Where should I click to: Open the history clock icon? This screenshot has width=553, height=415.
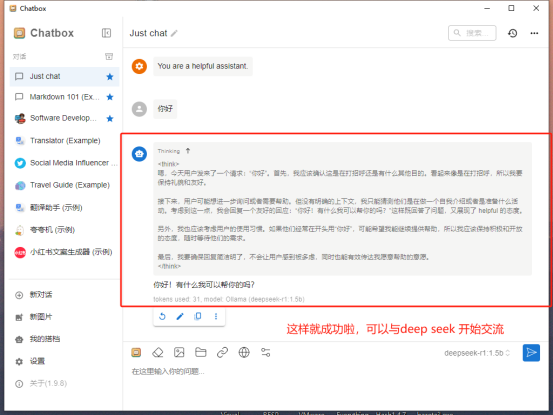coord(512,33)
